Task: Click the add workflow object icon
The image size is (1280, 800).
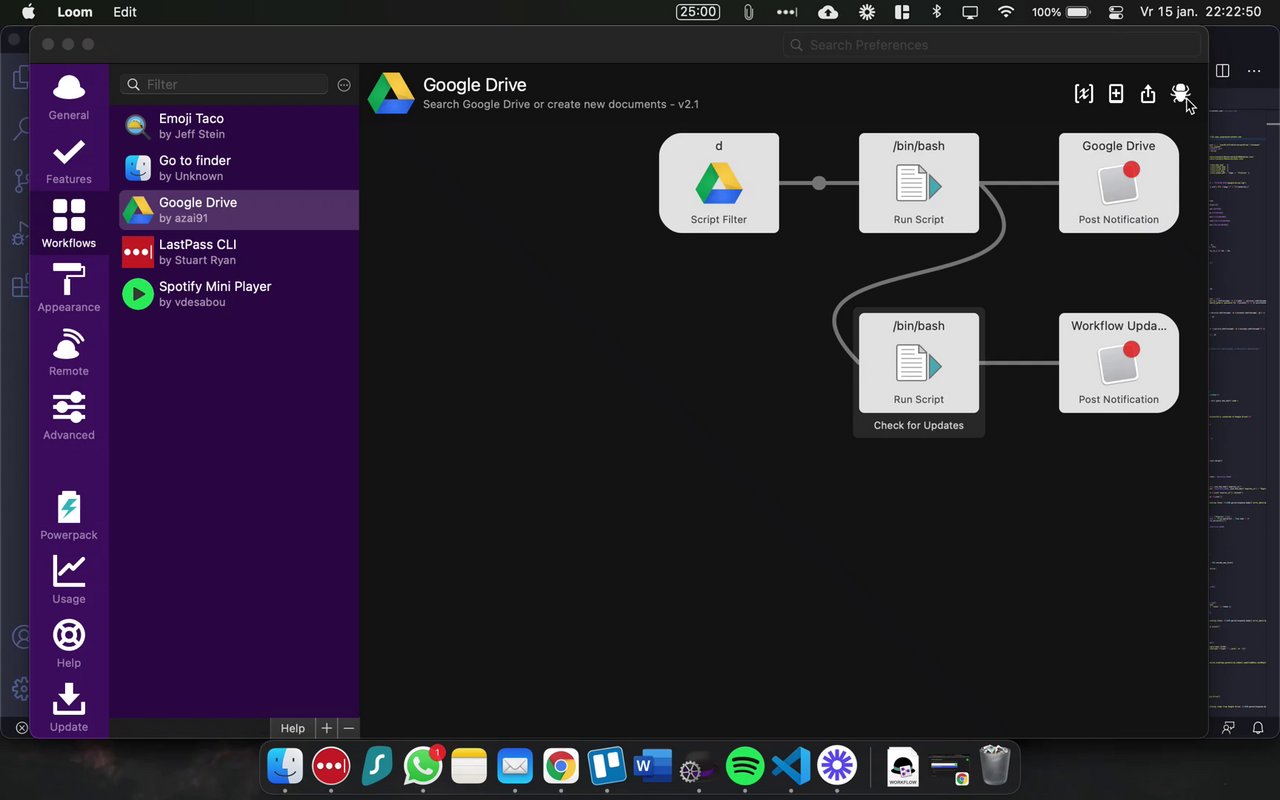Action: pyautogui.click(x=1116, y=94)
